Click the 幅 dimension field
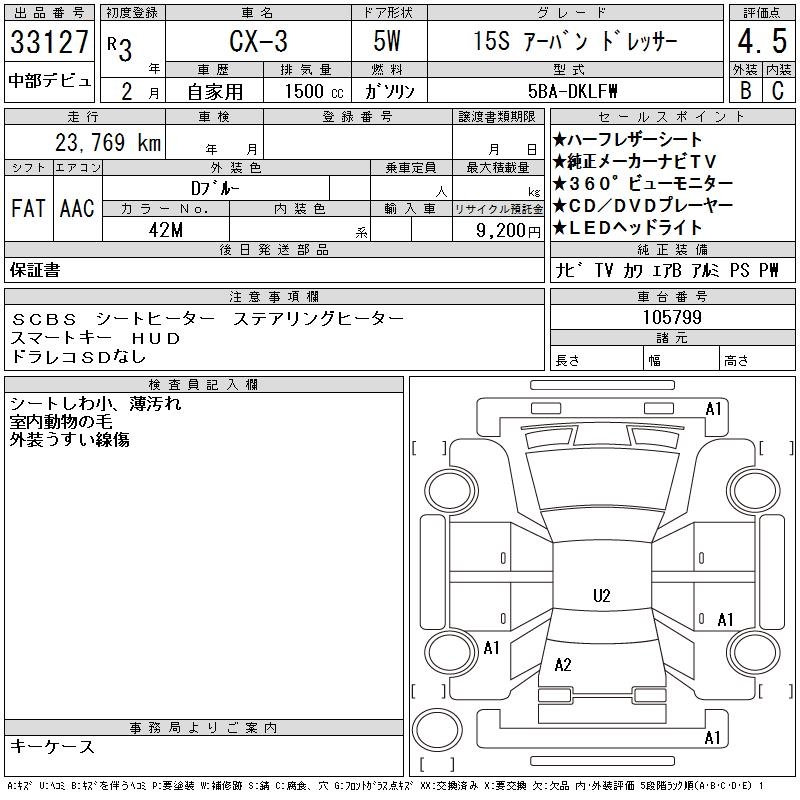 pos(681,360)
